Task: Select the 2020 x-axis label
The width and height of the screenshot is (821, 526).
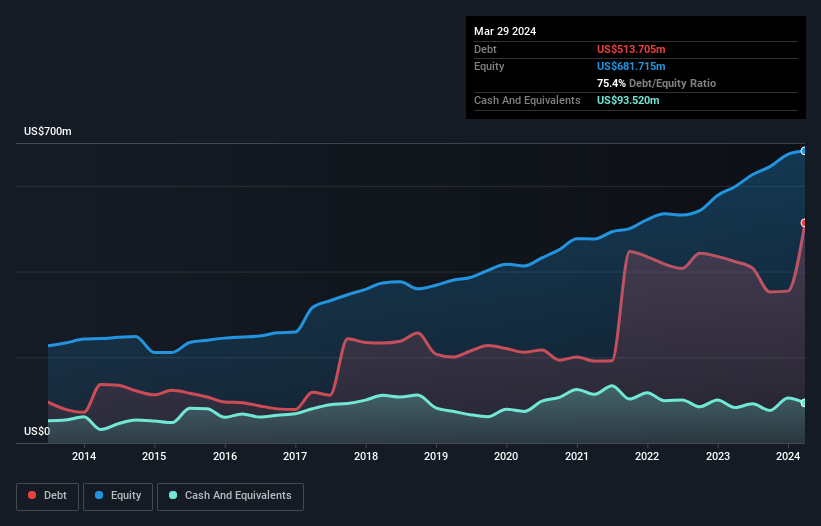Action: (506, 456)
